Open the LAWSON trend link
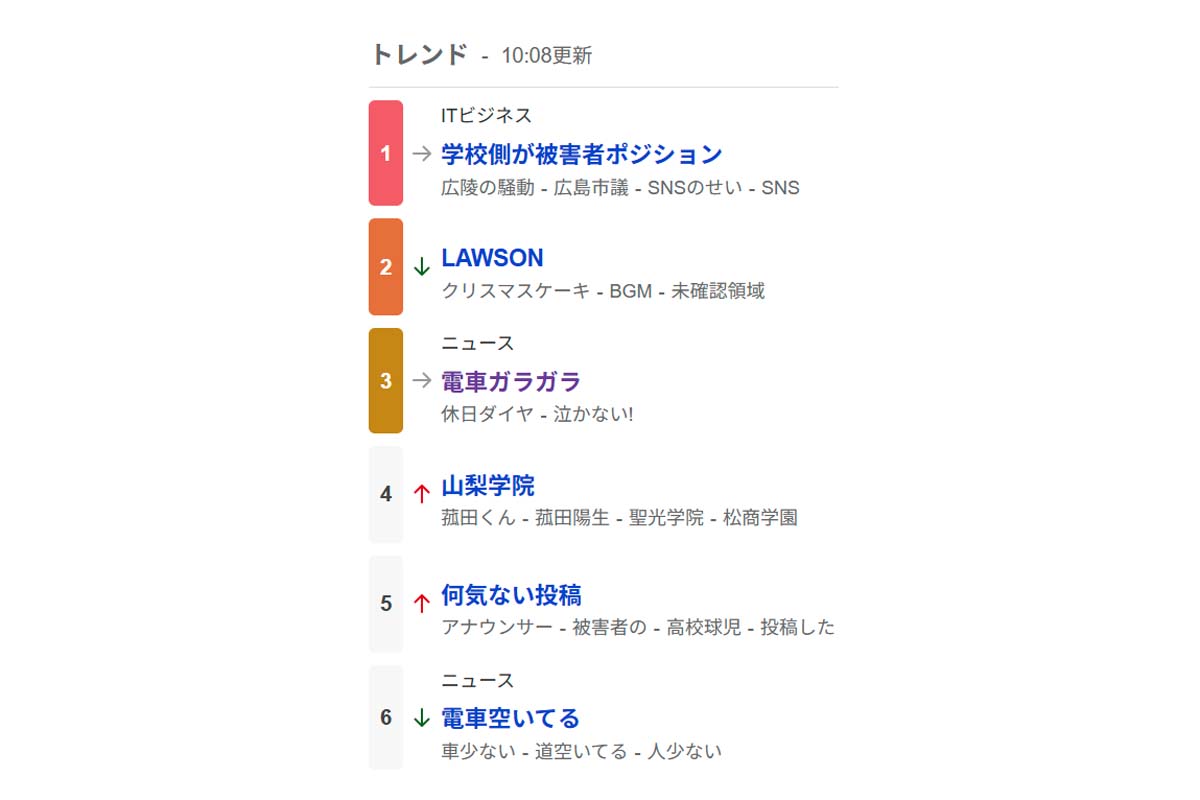1200x800 pixels. pos(492,258)
